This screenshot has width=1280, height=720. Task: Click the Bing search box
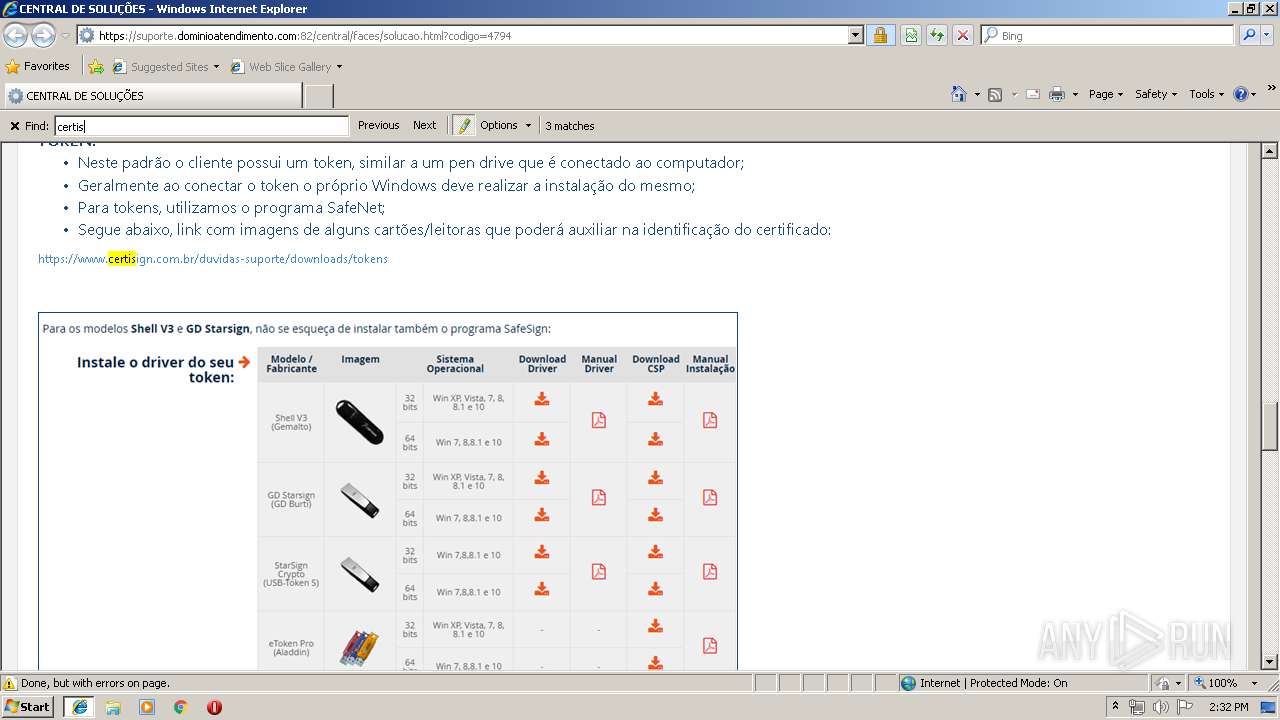click(1107, 35)
